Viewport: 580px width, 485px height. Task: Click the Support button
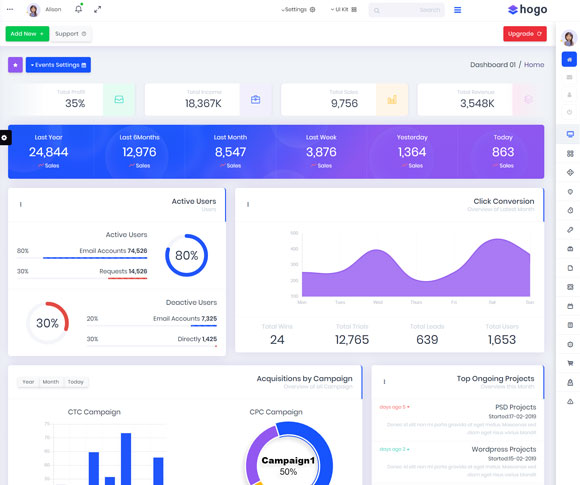[x=71, y=34]
